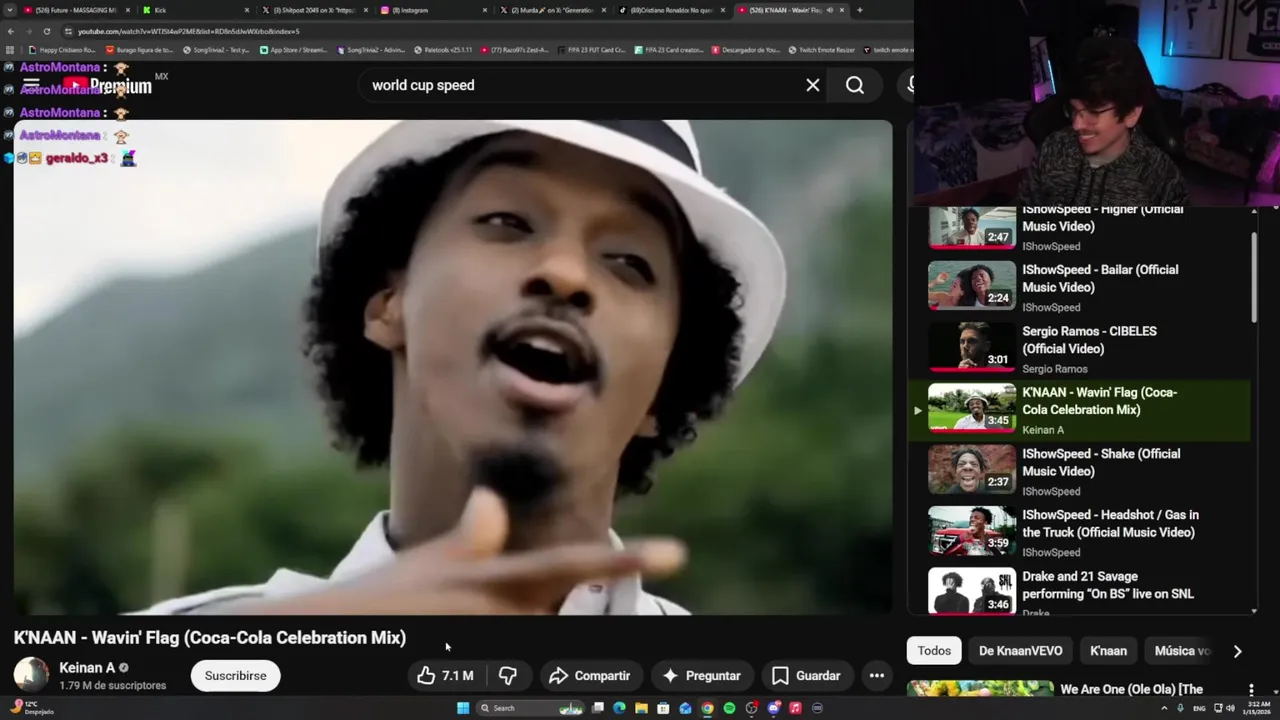Open Google Chrome from taskbar
Viewport: 1280px width, 720px height.
(707, 708)
